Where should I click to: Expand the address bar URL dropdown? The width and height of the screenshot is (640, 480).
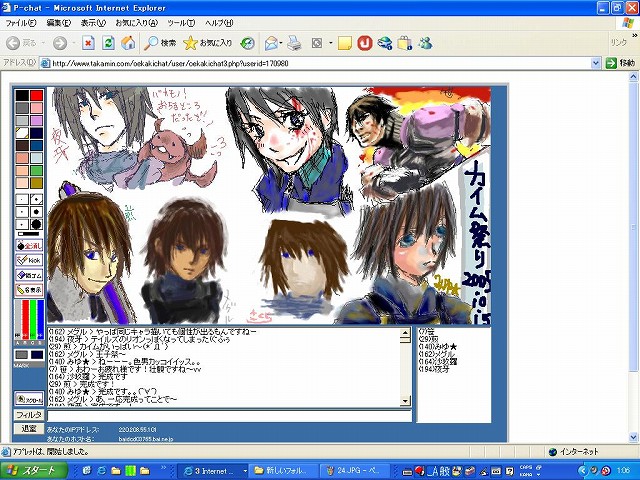tap(596, 63)
